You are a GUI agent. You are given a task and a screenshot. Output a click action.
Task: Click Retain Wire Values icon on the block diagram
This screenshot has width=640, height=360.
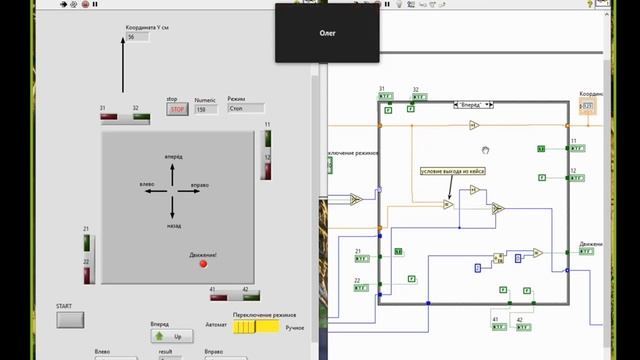(x=411, y=4)
